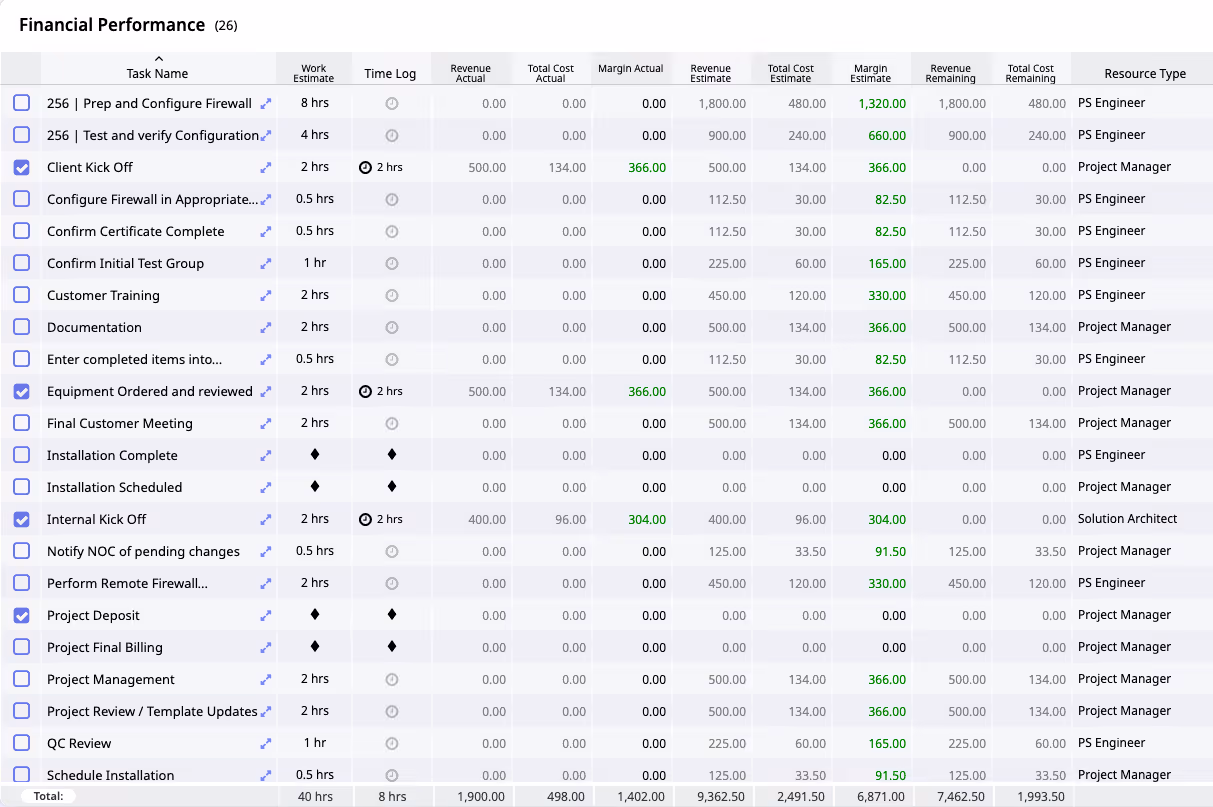The width and height of the screenshot is (1213, 807).
Task: Click total margin estimate 6,871.00
Action: point(881,797)
